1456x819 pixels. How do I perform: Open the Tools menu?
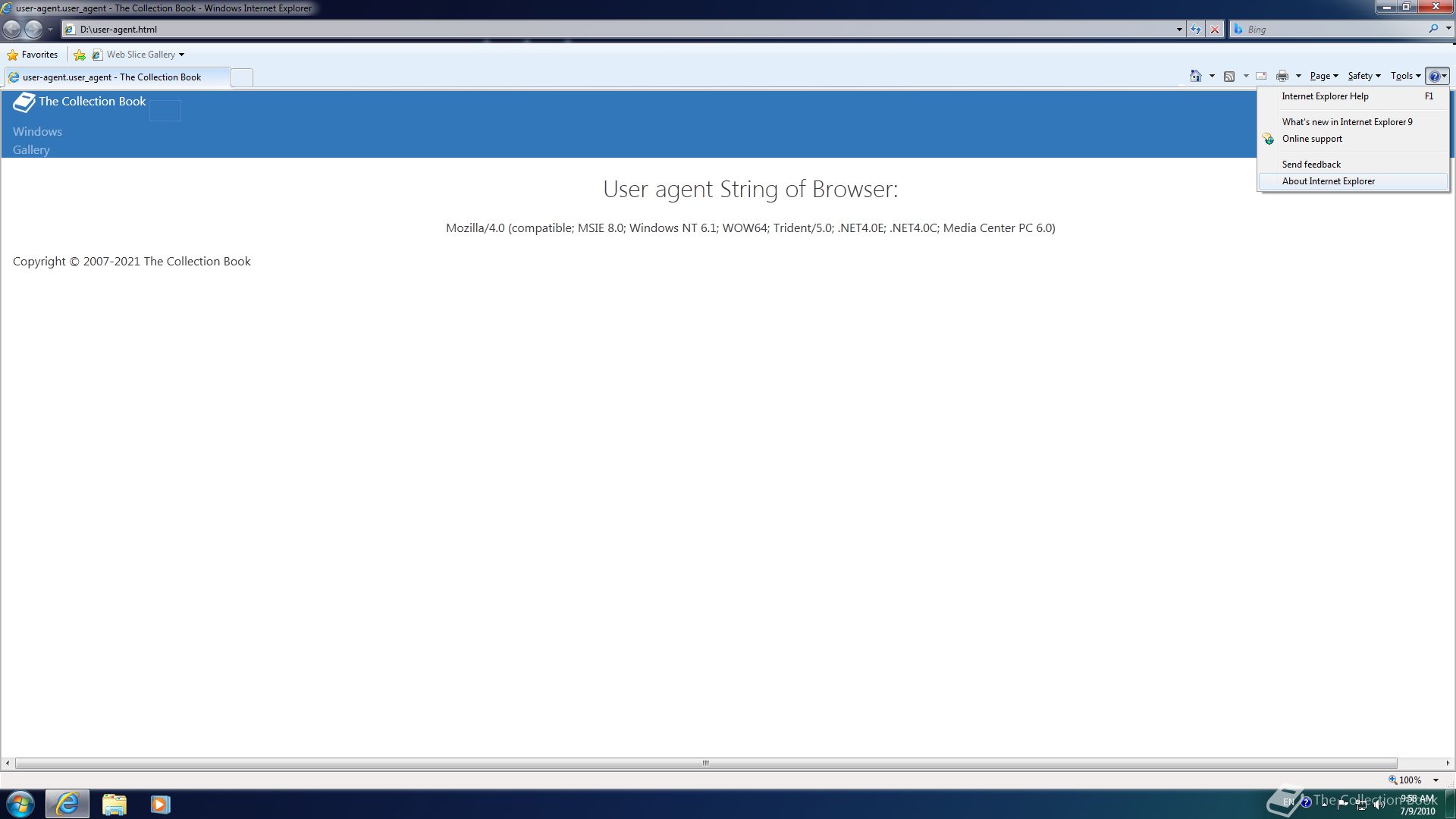coord(1405,76)
